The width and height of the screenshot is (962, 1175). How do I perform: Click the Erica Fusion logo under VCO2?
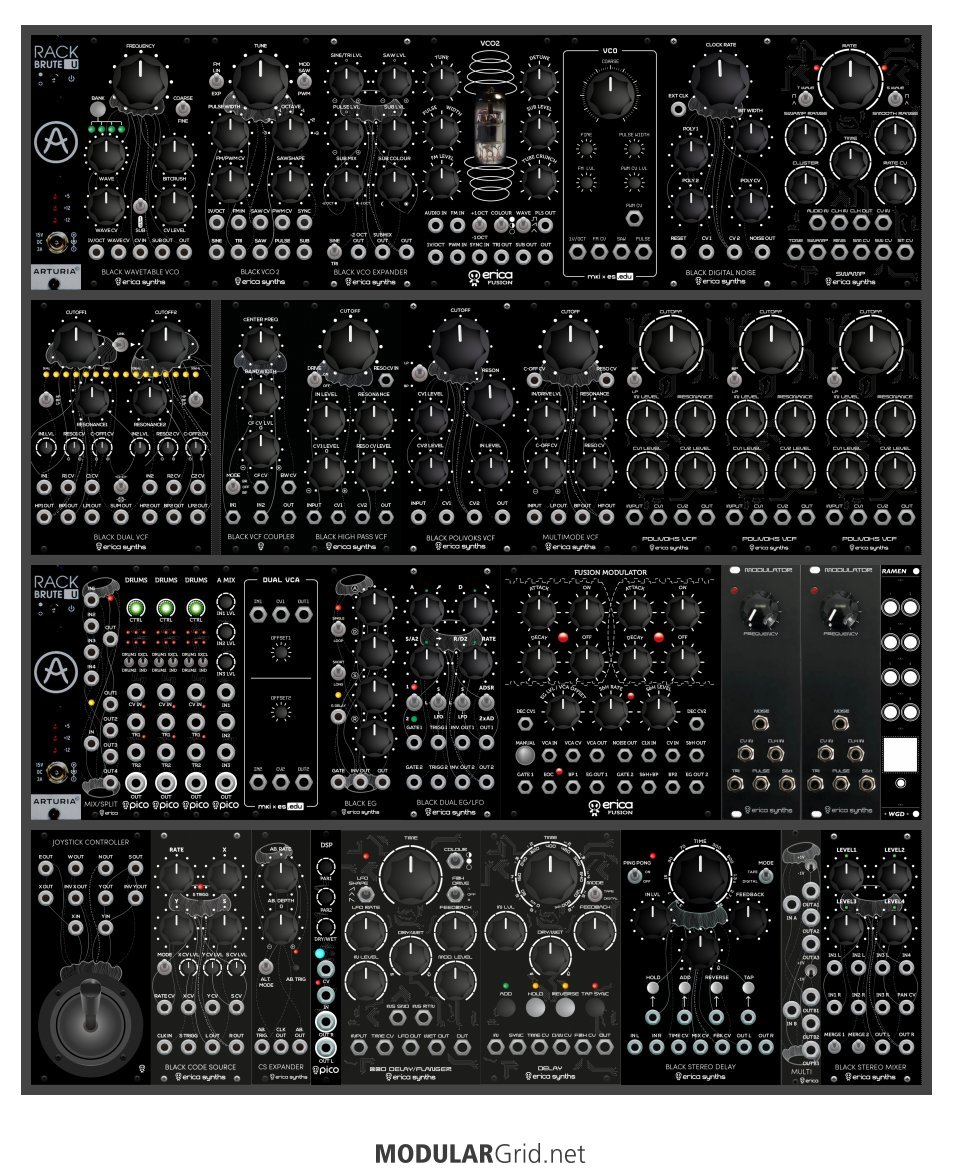click(490, 277)
